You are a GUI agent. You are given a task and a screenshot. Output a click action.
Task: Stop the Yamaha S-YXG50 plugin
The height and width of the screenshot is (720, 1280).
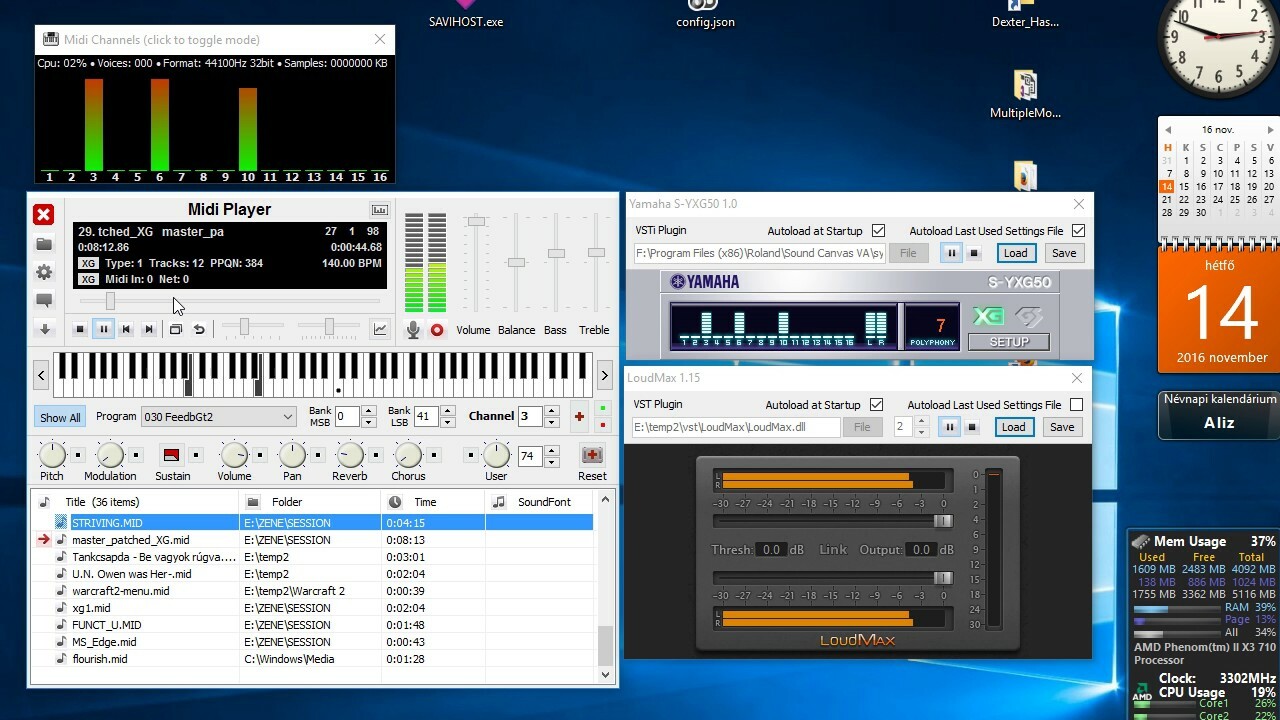click(x=974, y=253)
